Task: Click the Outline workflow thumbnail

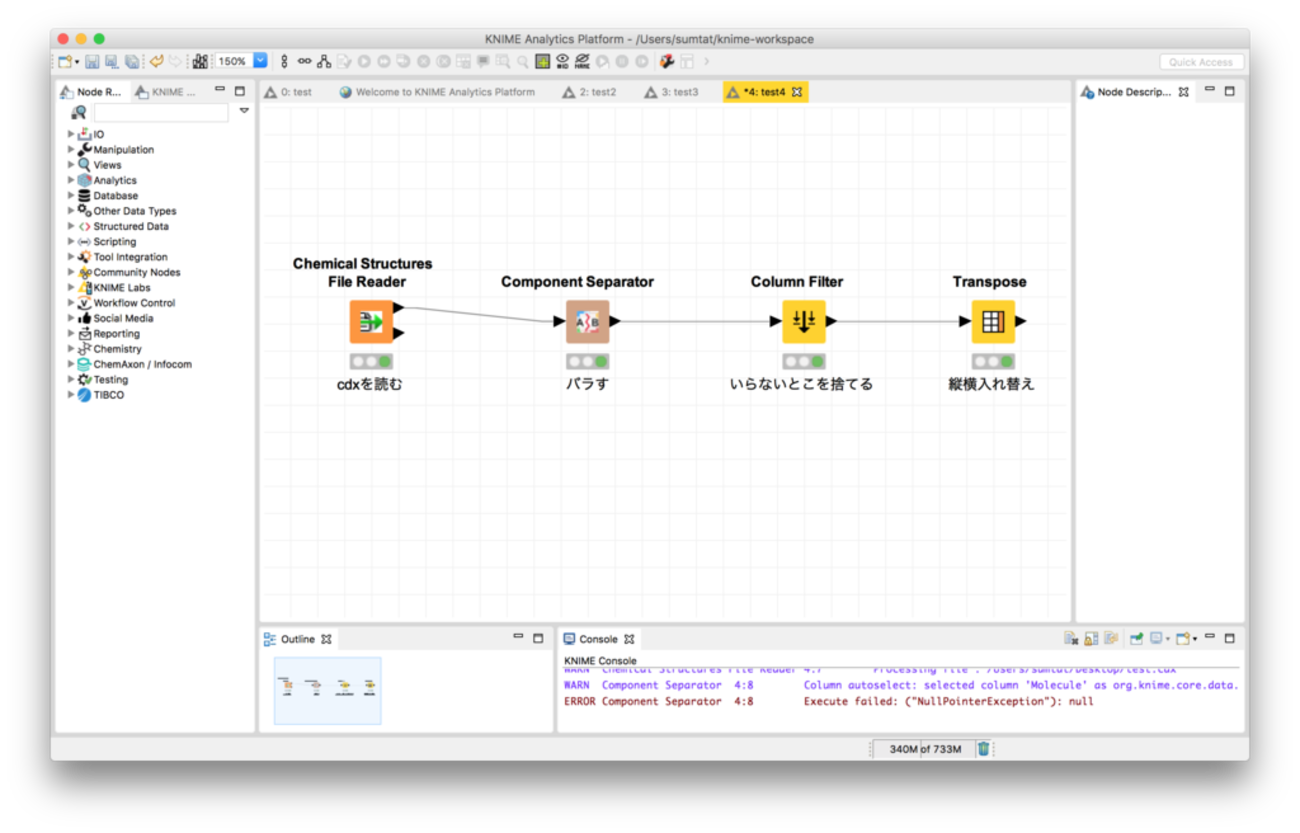Action: pyautogui.click(x=328, y=690)
